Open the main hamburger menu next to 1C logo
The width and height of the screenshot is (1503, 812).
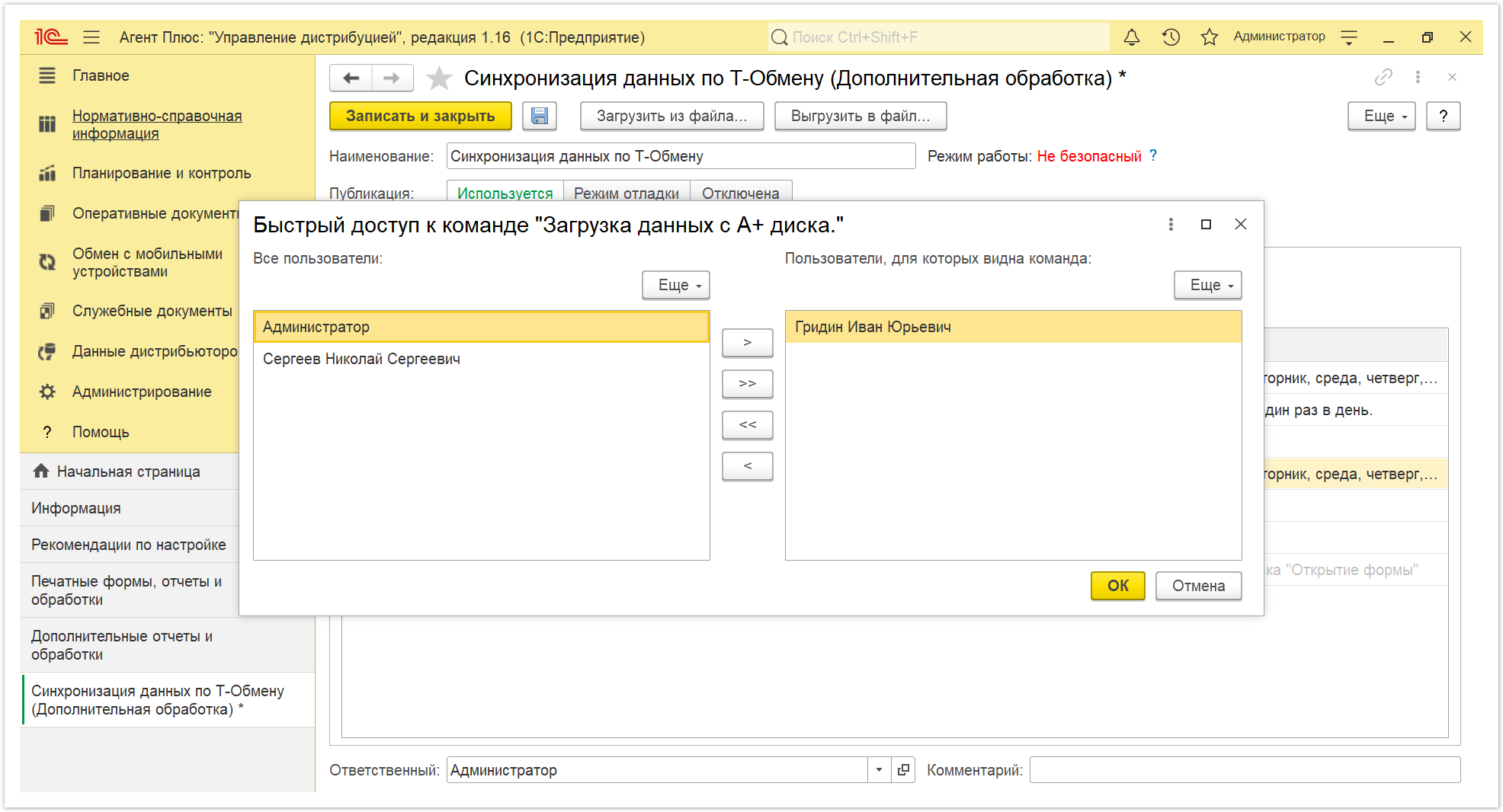pos(91,37)
